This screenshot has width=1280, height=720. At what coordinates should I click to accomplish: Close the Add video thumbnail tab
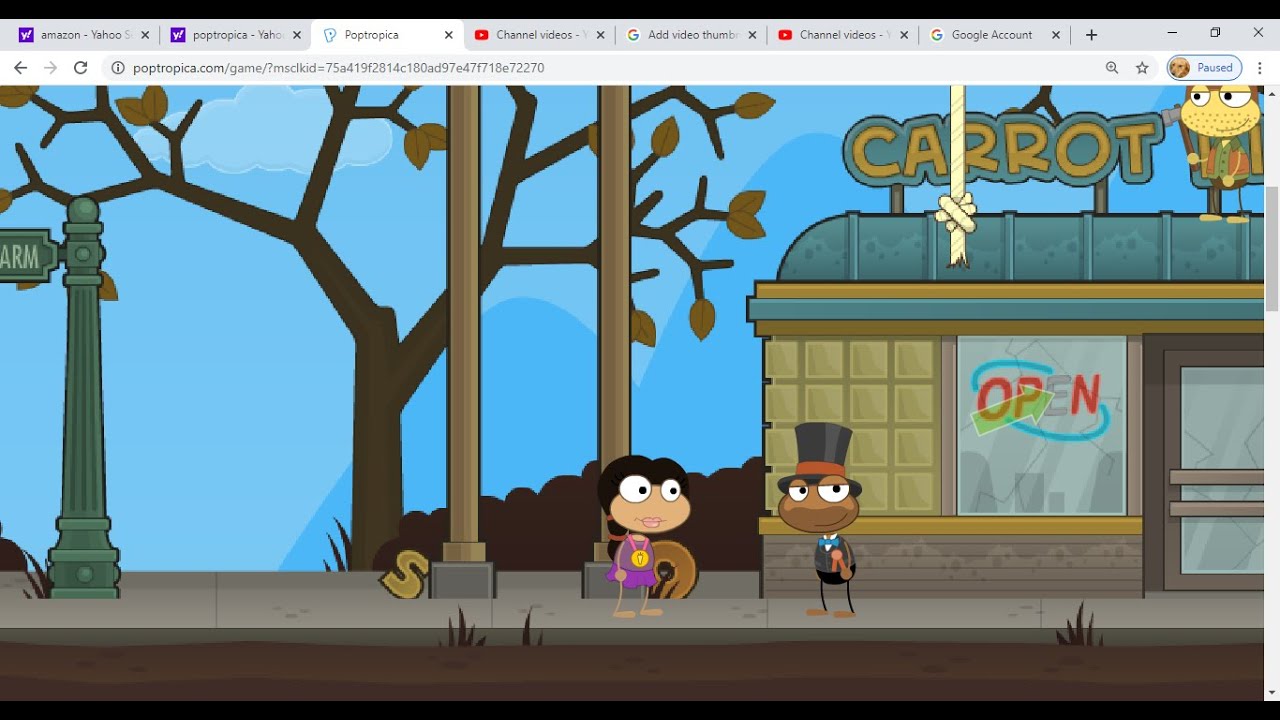[x=752, y=34]
